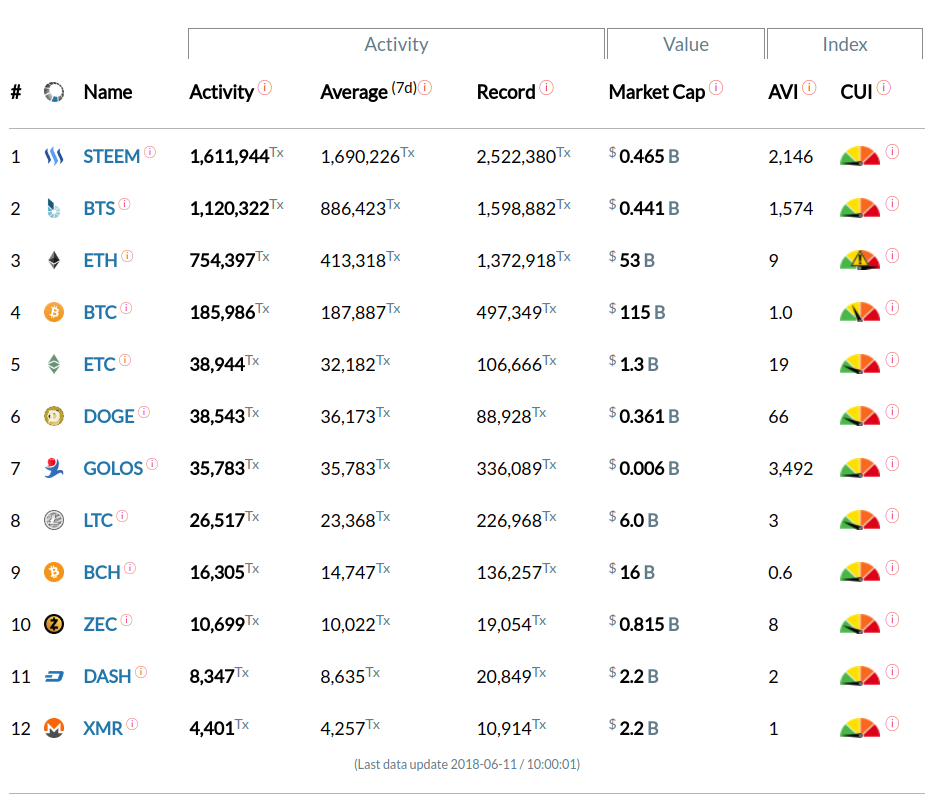Open the BTC link
This screenshot has width=940, height=811.
coord(100,312)
